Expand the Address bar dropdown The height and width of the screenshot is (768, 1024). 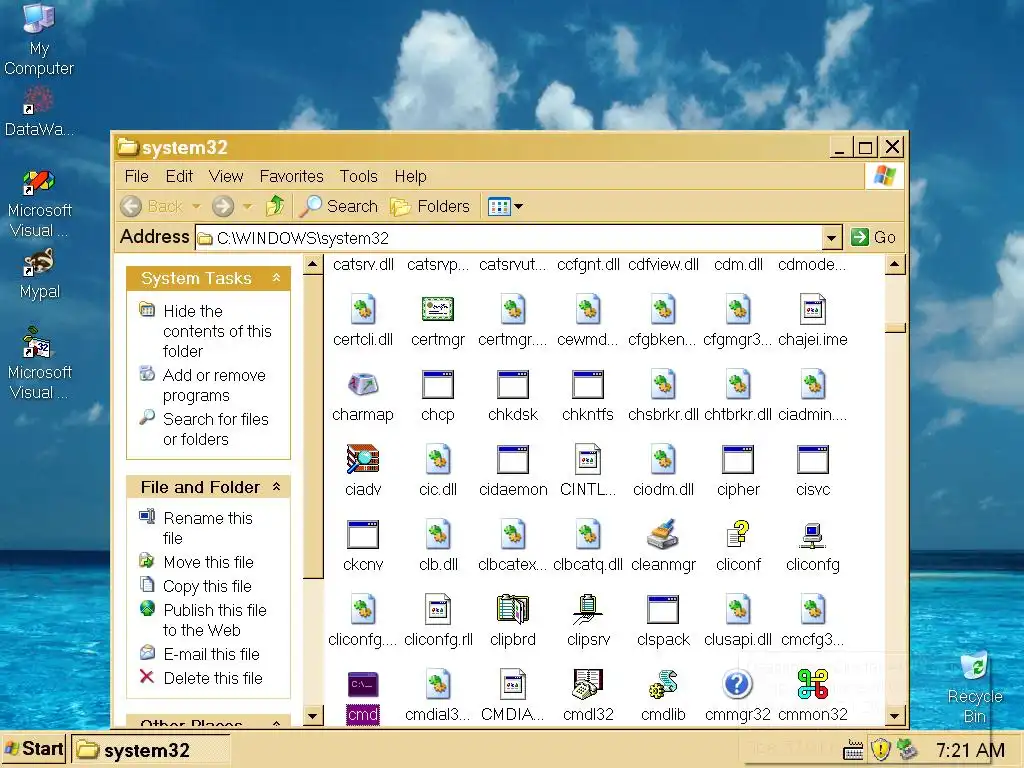831,238
